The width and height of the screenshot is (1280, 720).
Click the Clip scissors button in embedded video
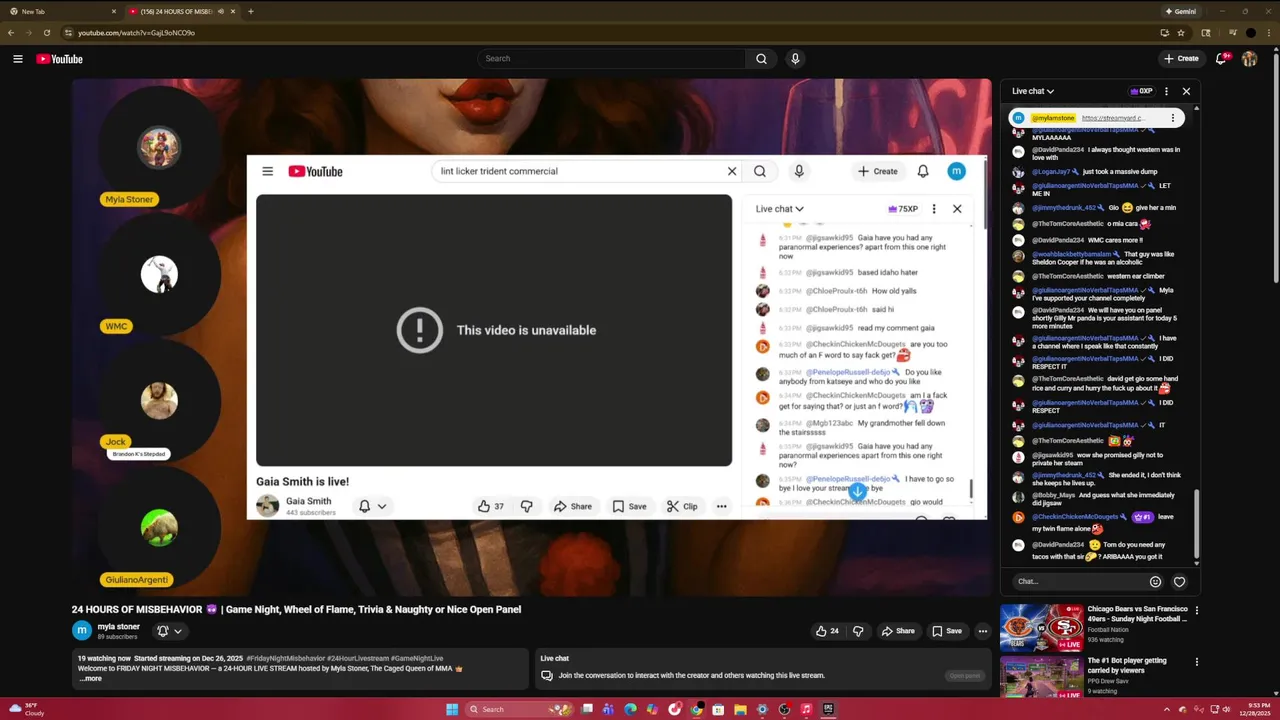pos(682,506)
